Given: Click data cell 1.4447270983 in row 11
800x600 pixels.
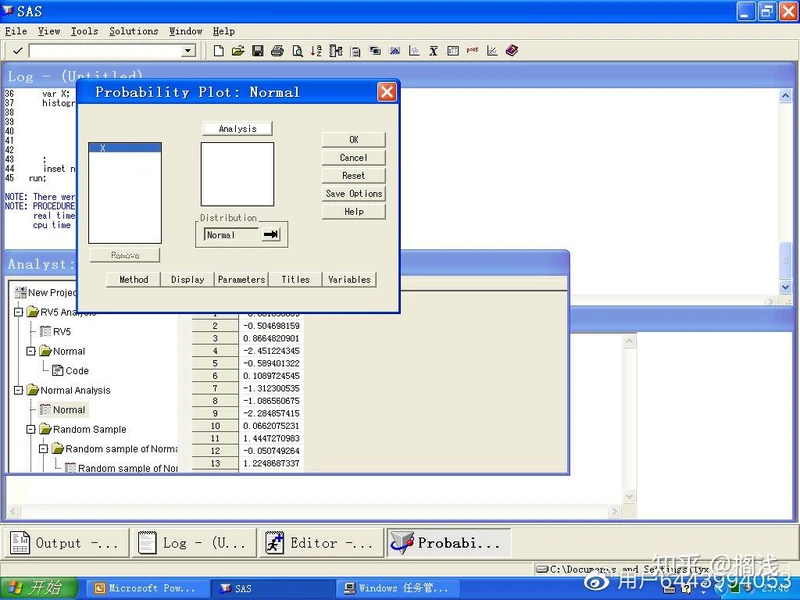Looking at the screenshot, I should [271, 438].
